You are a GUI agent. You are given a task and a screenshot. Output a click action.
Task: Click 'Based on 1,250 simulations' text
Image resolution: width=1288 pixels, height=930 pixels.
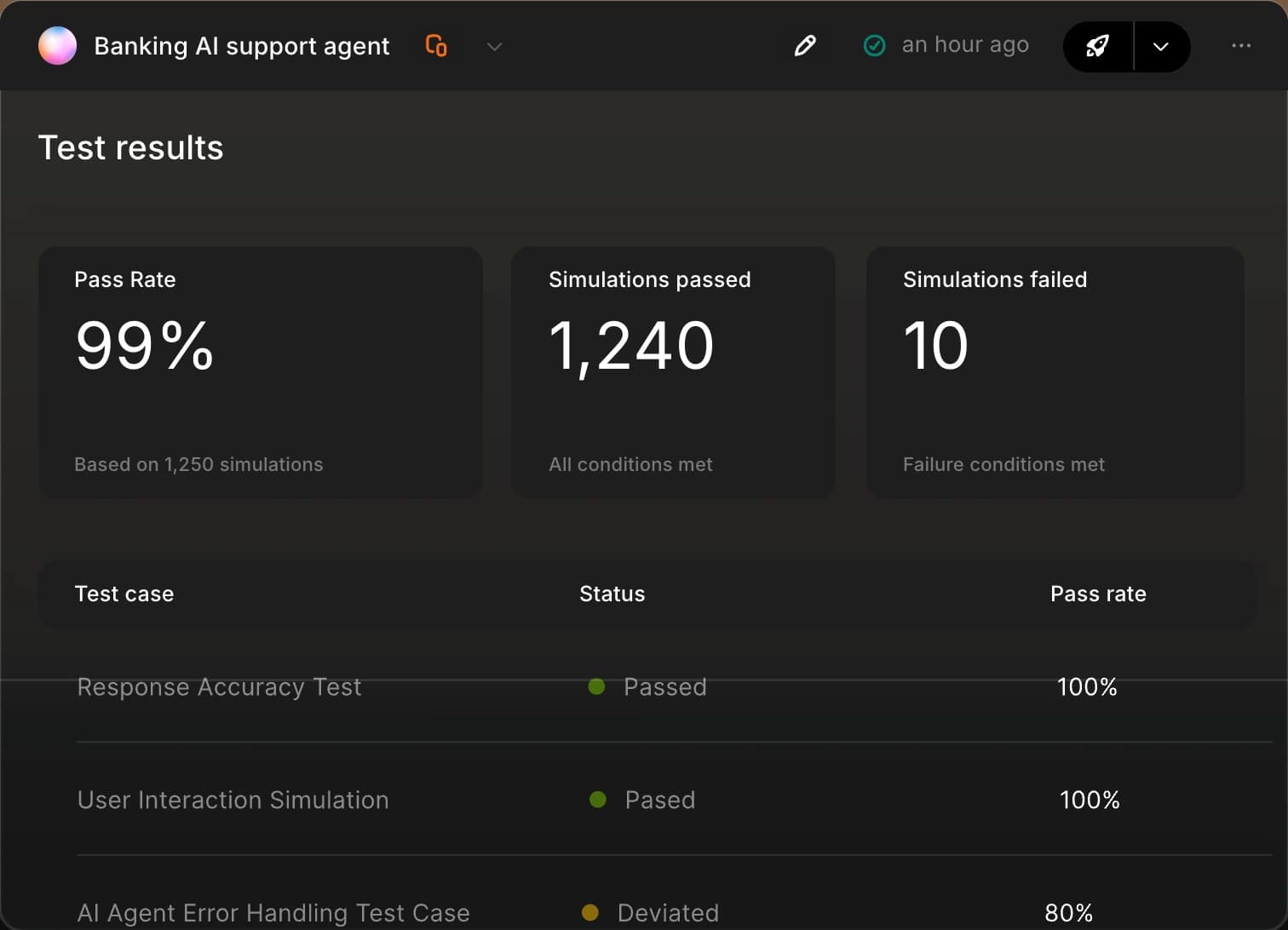coord(198,464)
